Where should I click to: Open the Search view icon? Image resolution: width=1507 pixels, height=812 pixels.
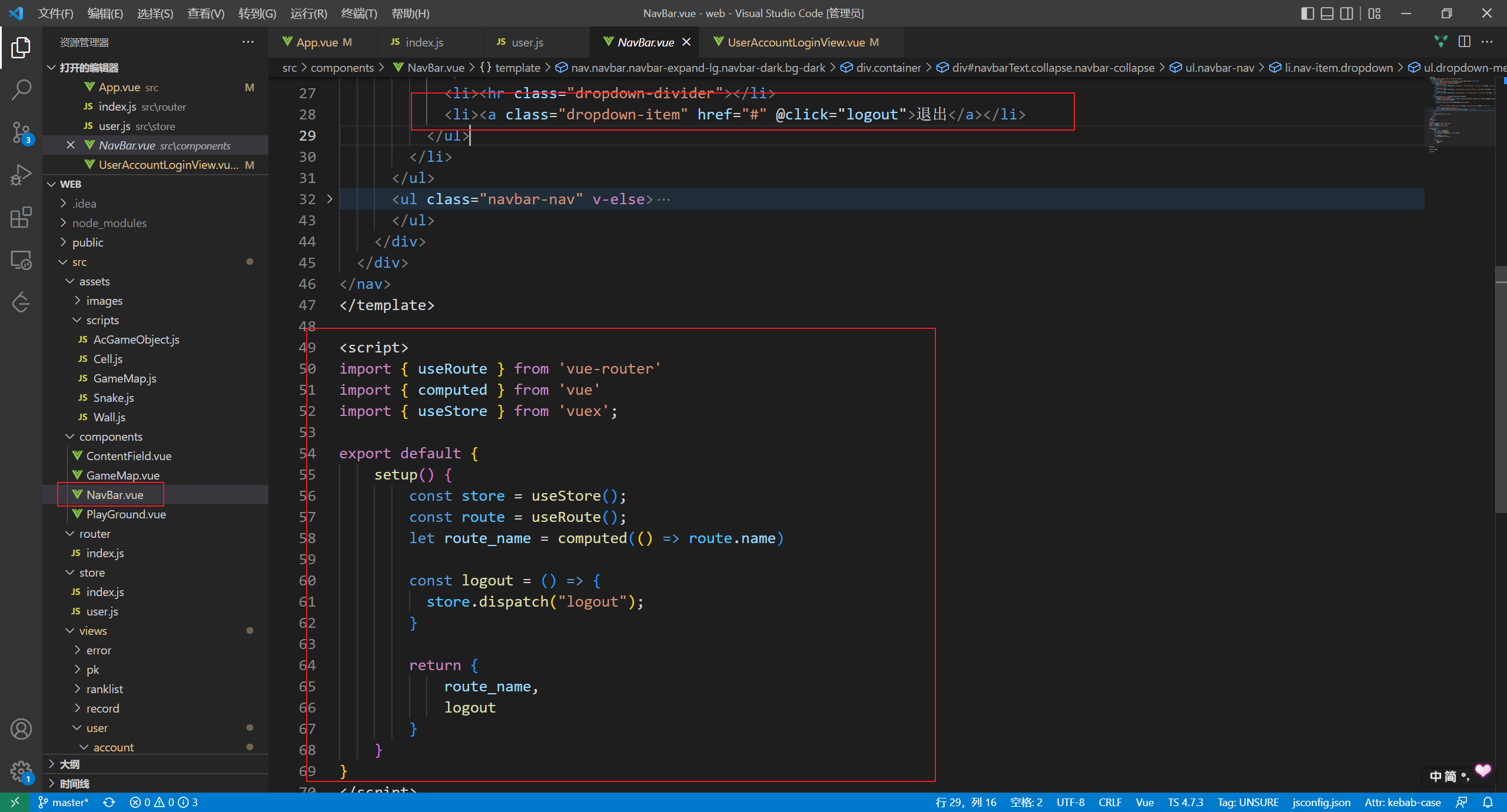pos(21,90)
